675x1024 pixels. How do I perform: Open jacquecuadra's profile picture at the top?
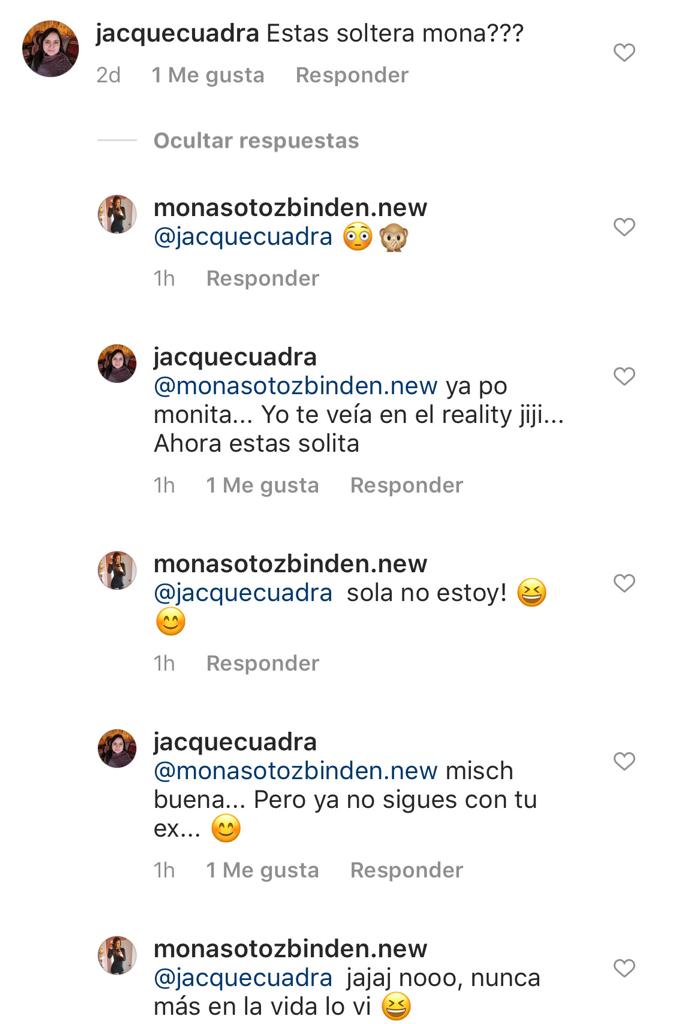pyautogui.click(x=52, y=47)
